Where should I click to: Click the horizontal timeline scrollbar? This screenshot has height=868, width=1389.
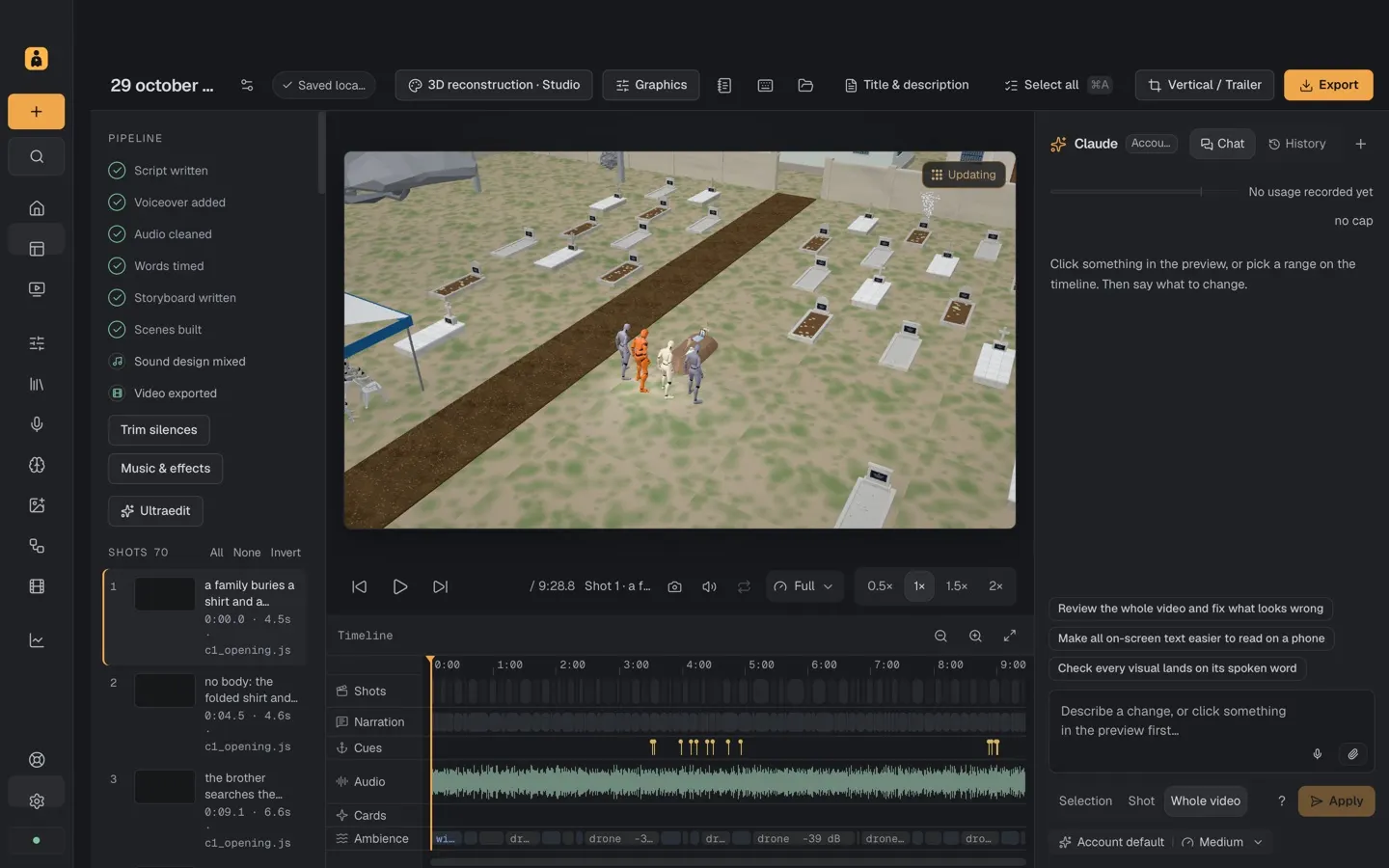coord(728,861)
